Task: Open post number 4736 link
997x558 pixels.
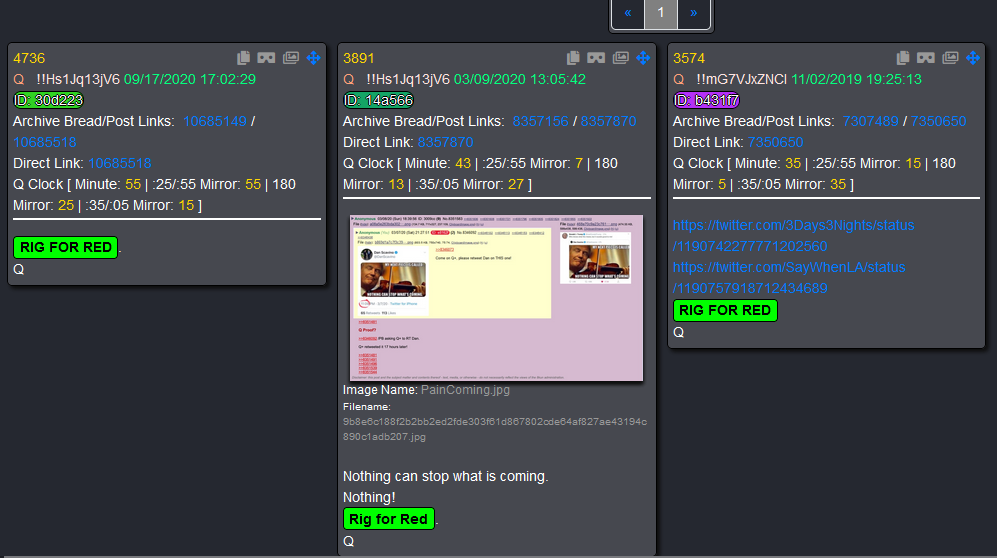Action: (29, 58)
